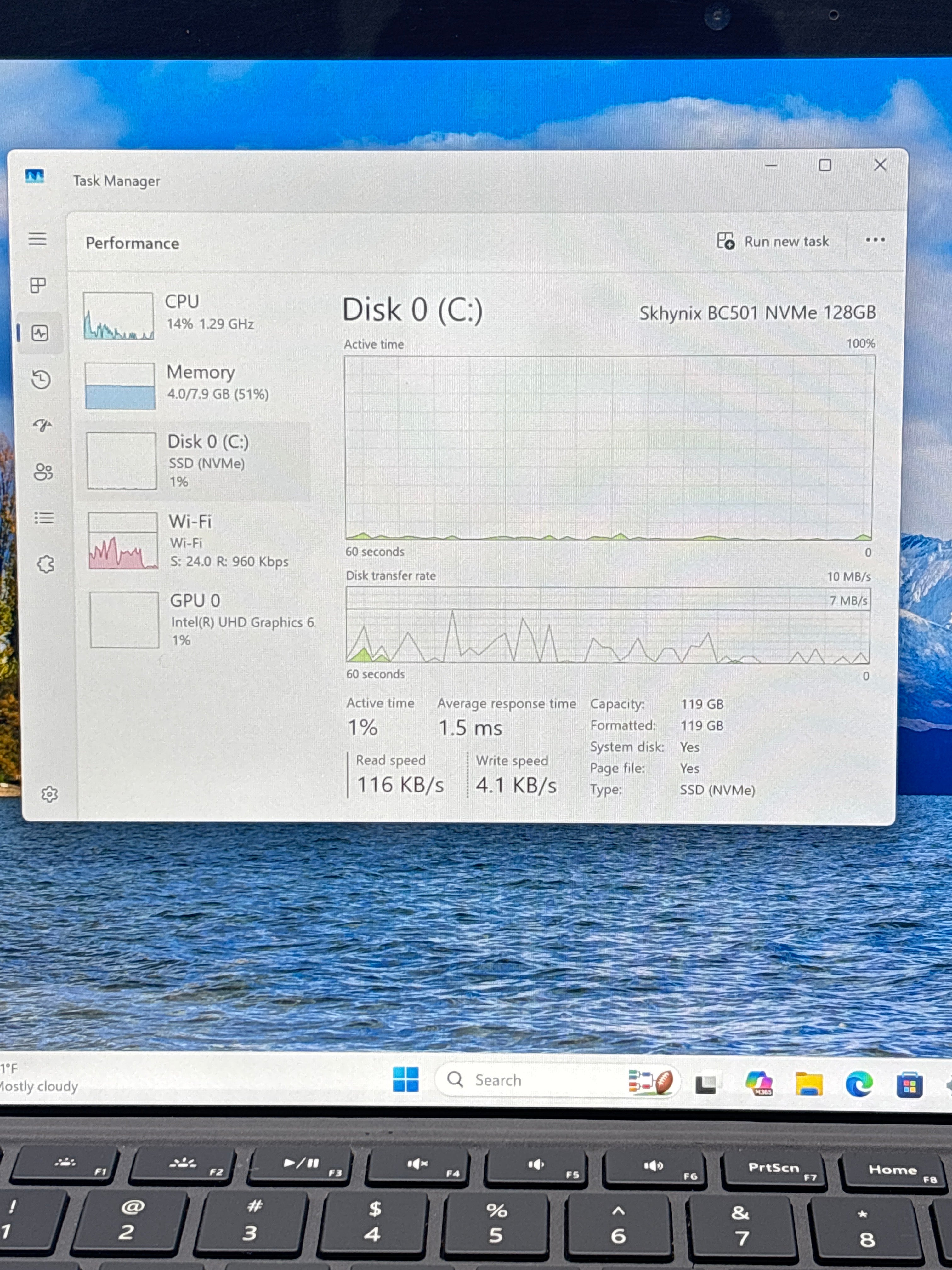This screenshot has width=952, height=1270.
Task: Click the Performance page title
Action: point(133,243)
